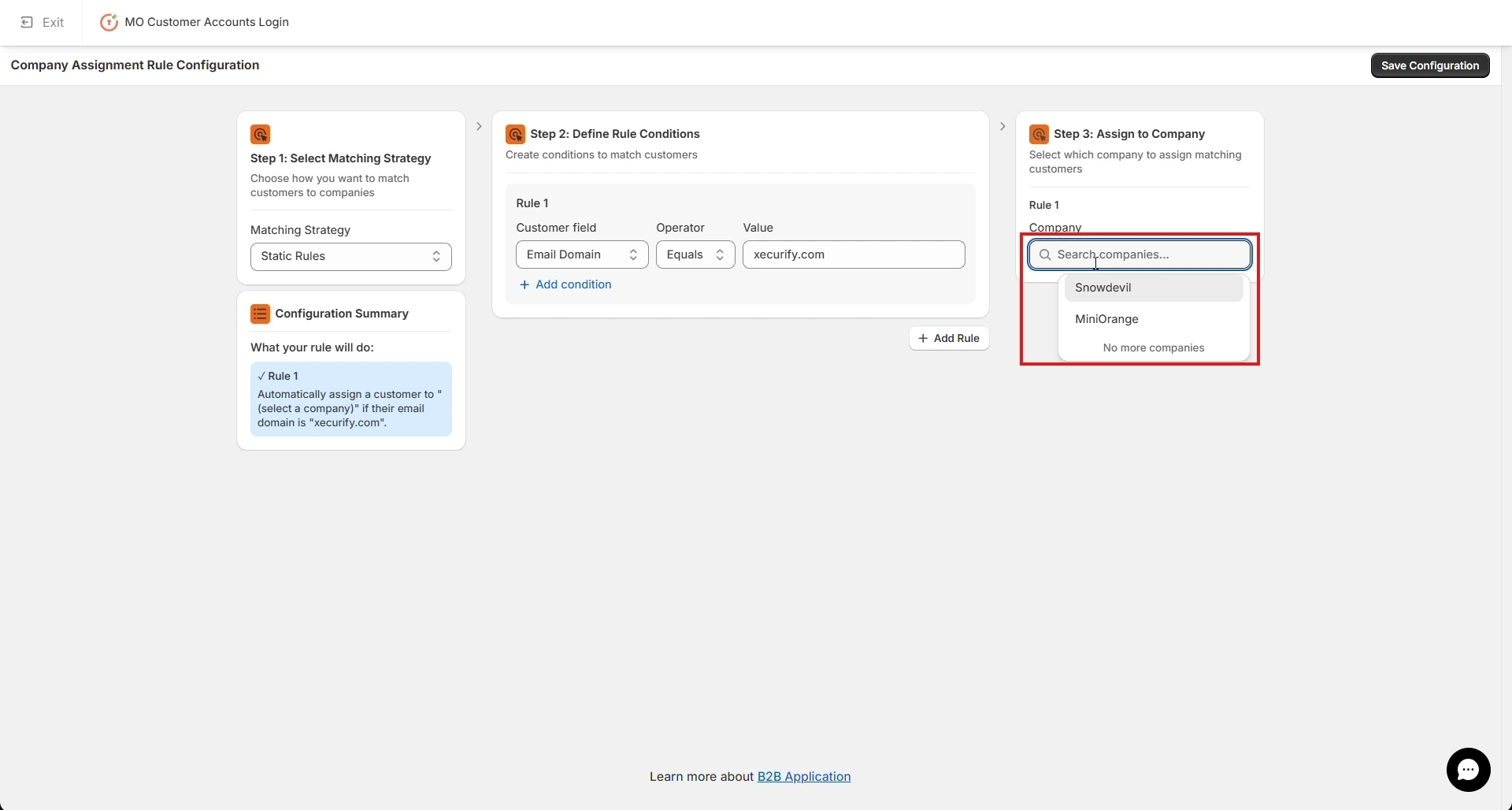The image size is (1512, 810).
Task: Click the search magnifier icon in the companies field
Action: 1045,255
